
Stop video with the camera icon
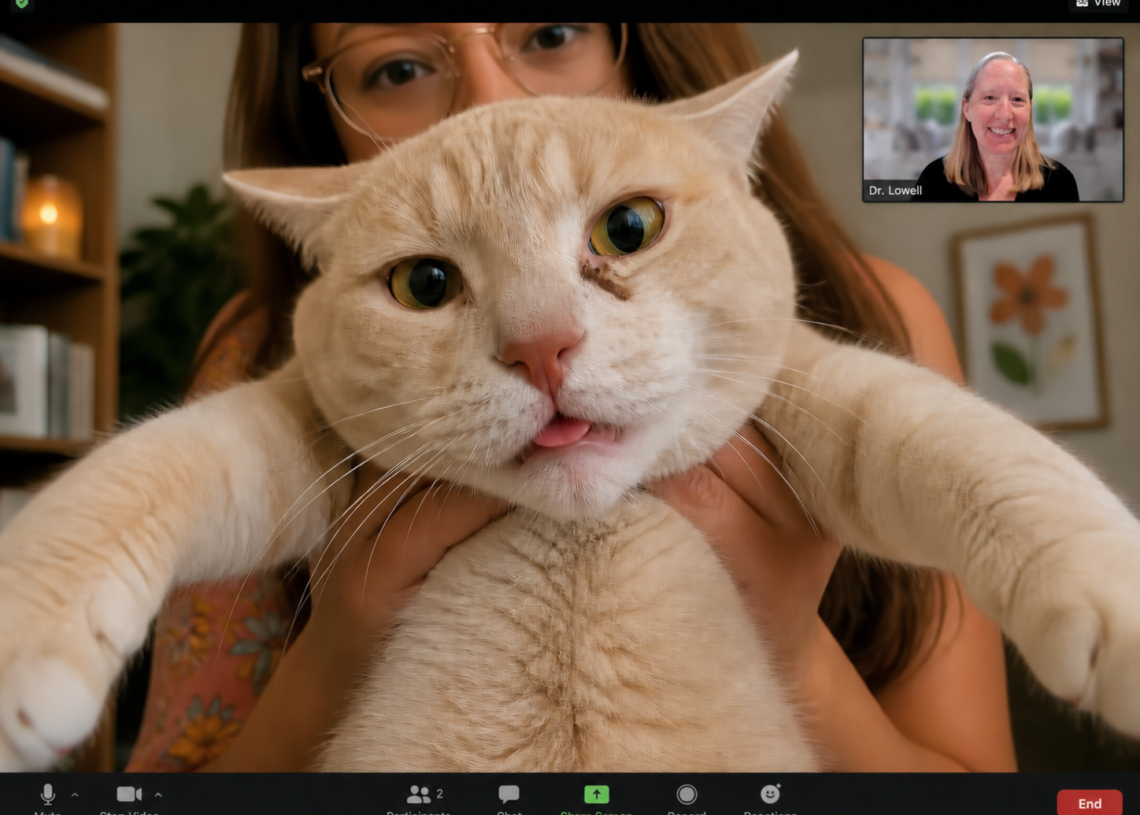129,794
